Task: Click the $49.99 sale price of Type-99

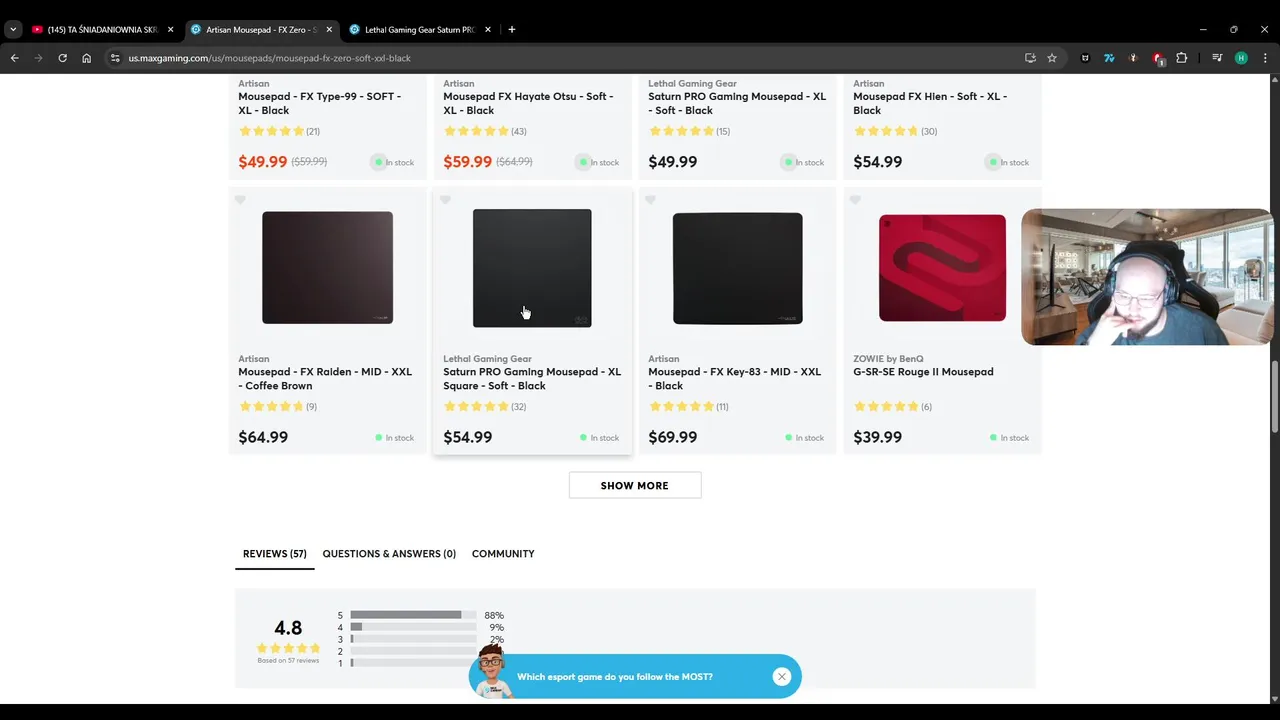Action: pos(263,162)
